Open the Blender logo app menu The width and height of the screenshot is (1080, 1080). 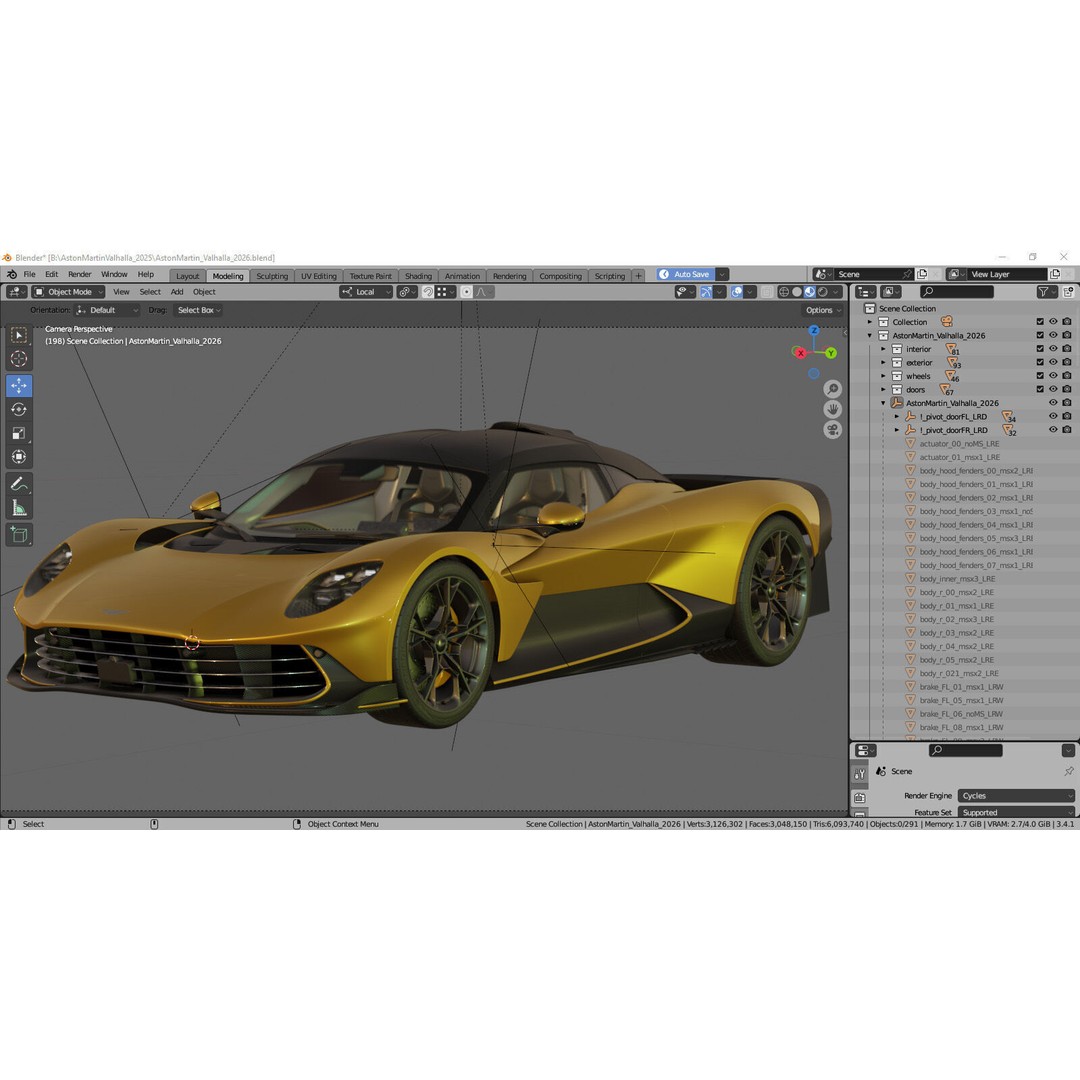pyautogui.click(x=12, y=274)
